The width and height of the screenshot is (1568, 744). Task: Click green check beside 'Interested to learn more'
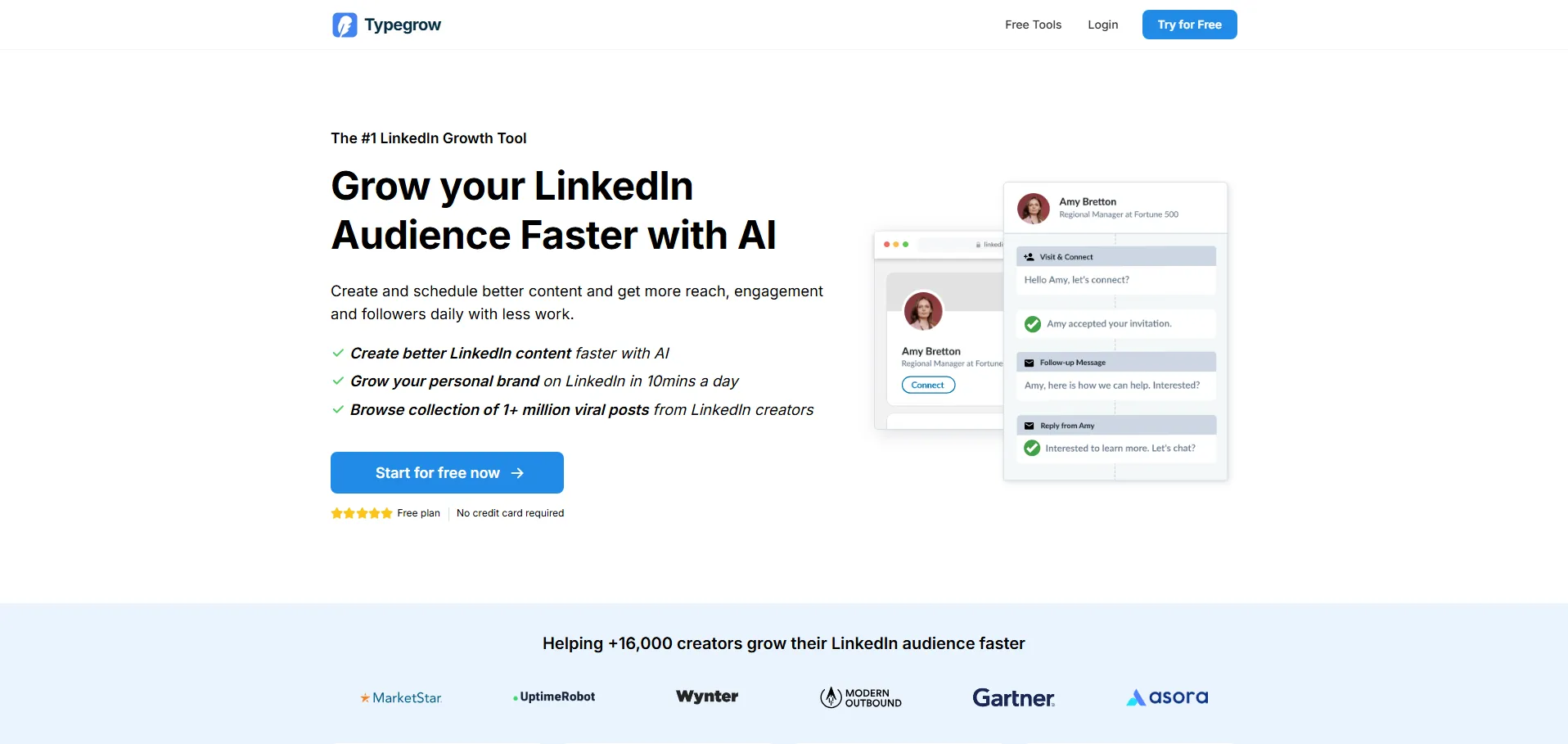[1032, 448]
